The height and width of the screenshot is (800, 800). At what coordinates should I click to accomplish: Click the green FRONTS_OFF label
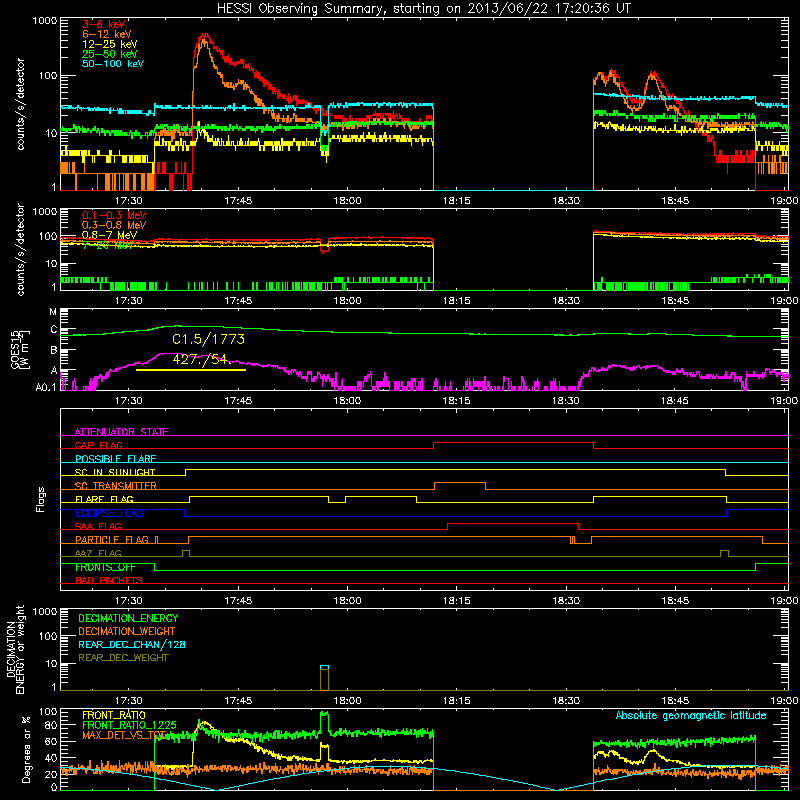point(105,567)
